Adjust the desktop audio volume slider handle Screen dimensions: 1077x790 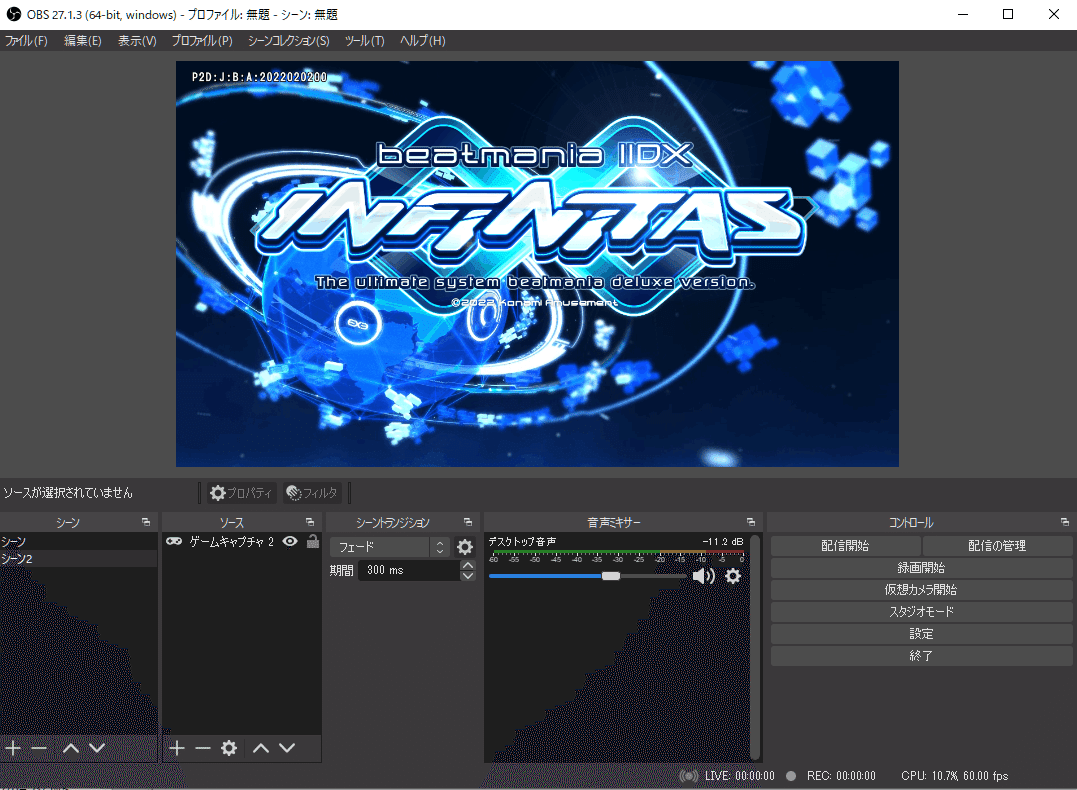point(611,576)
